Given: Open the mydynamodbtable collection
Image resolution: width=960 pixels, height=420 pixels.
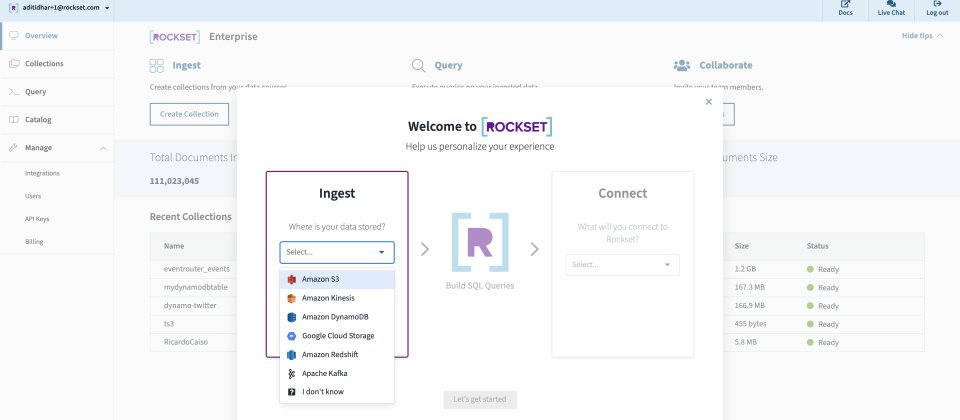Looking at the screenshot, I should [196, 287].
